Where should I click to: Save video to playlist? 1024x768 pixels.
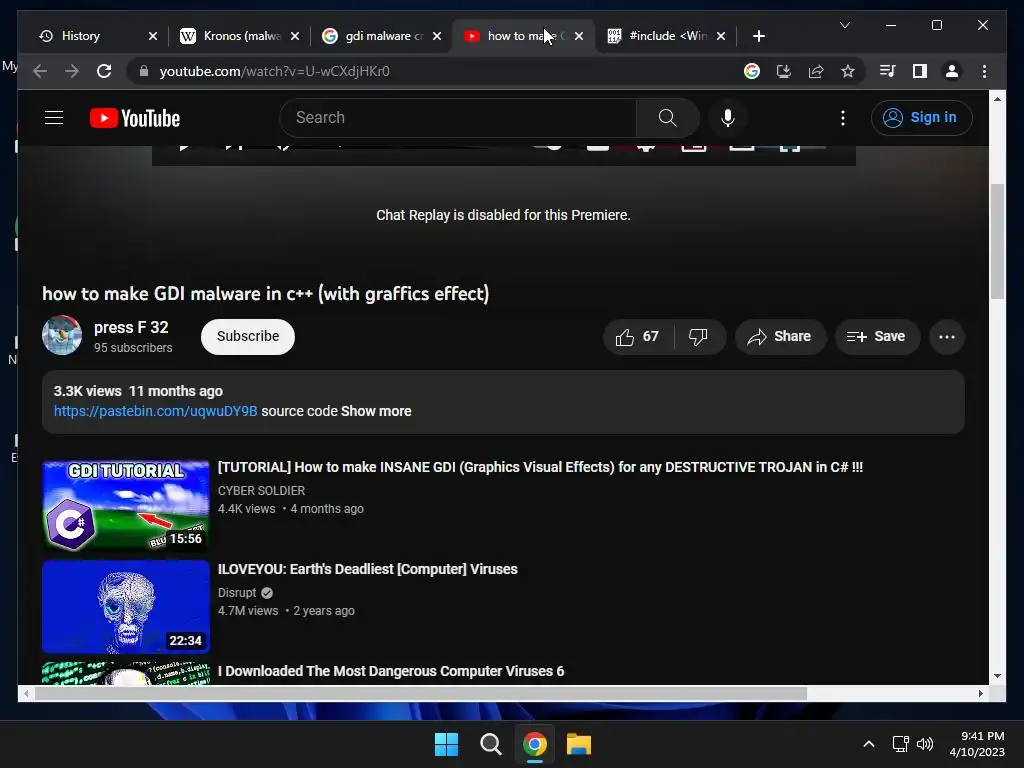click(876, 336)
